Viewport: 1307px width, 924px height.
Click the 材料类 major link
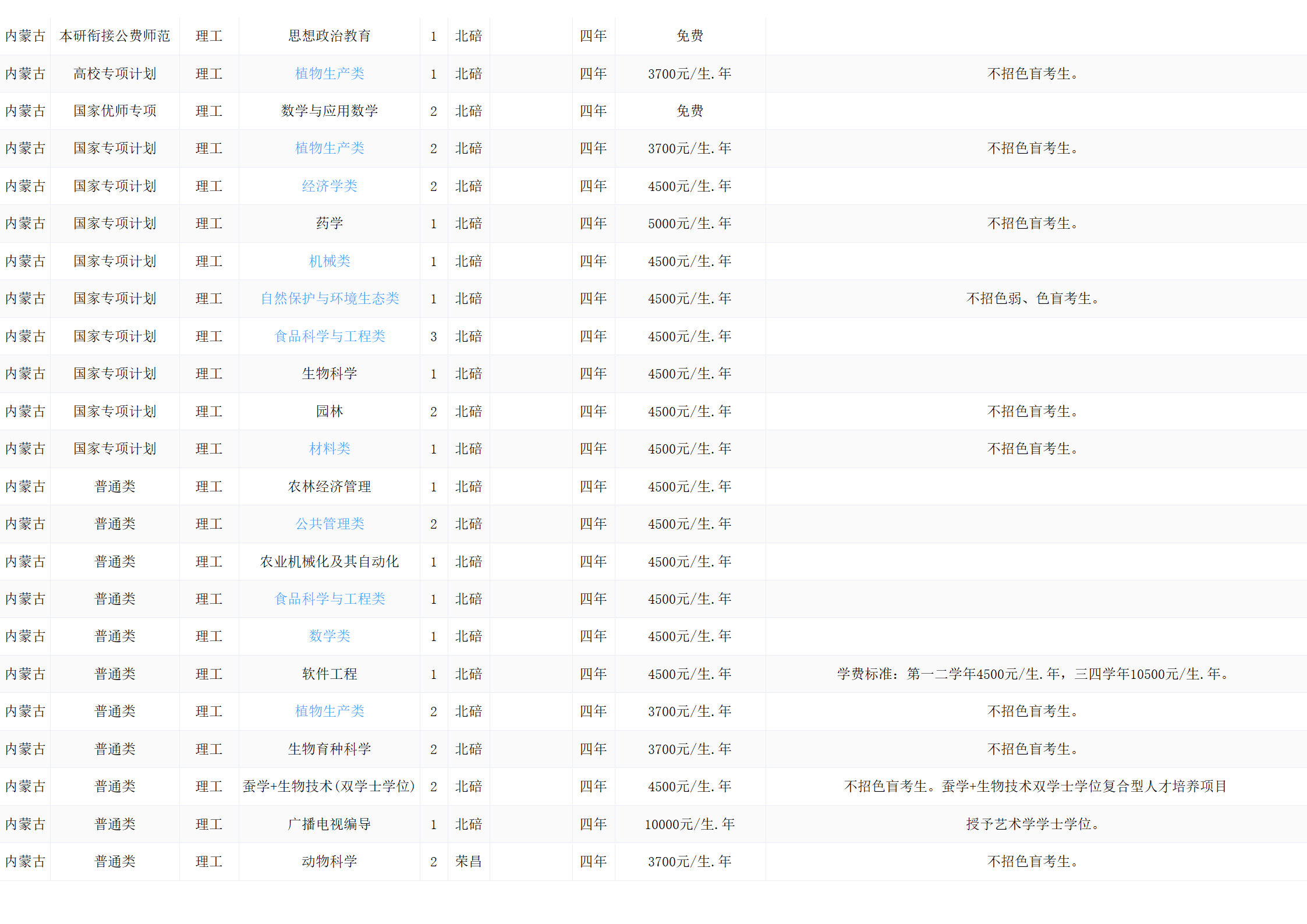330,449
